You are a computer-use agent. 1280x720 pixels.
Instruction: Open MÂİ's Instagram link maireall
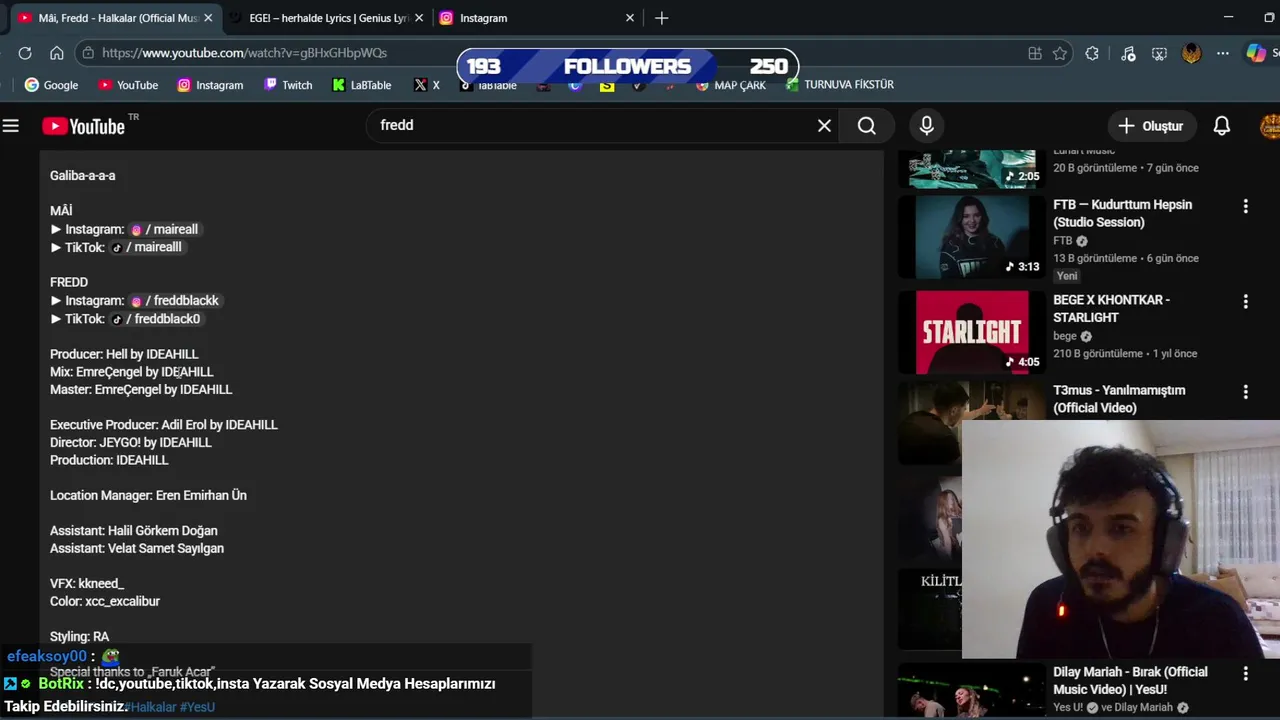[x=164, y=229]
